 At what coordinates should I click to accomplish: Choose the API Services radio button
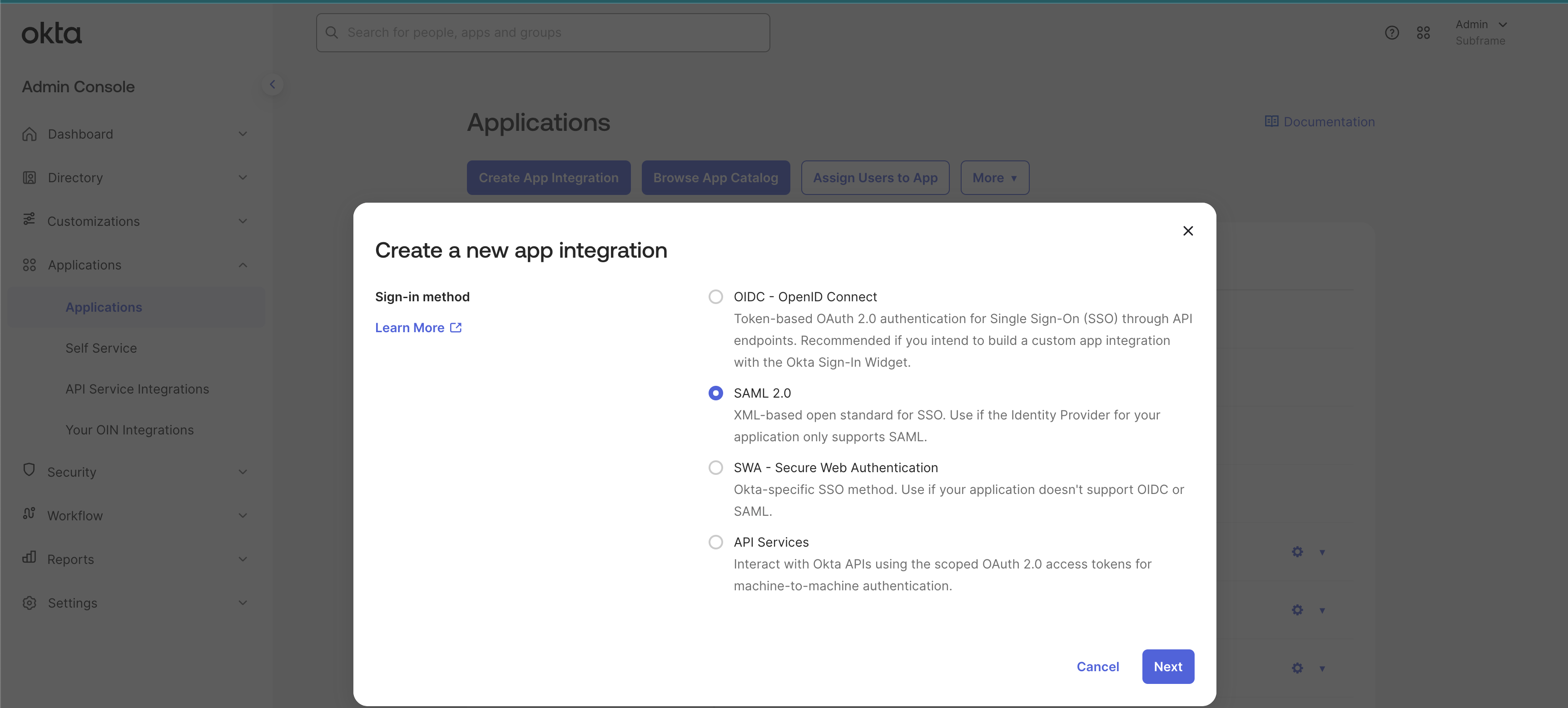(715, 542)
